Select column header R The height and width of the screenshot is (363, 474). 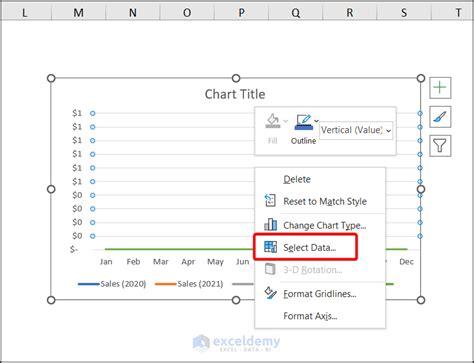pyautogui.click(x=350, y=13)
